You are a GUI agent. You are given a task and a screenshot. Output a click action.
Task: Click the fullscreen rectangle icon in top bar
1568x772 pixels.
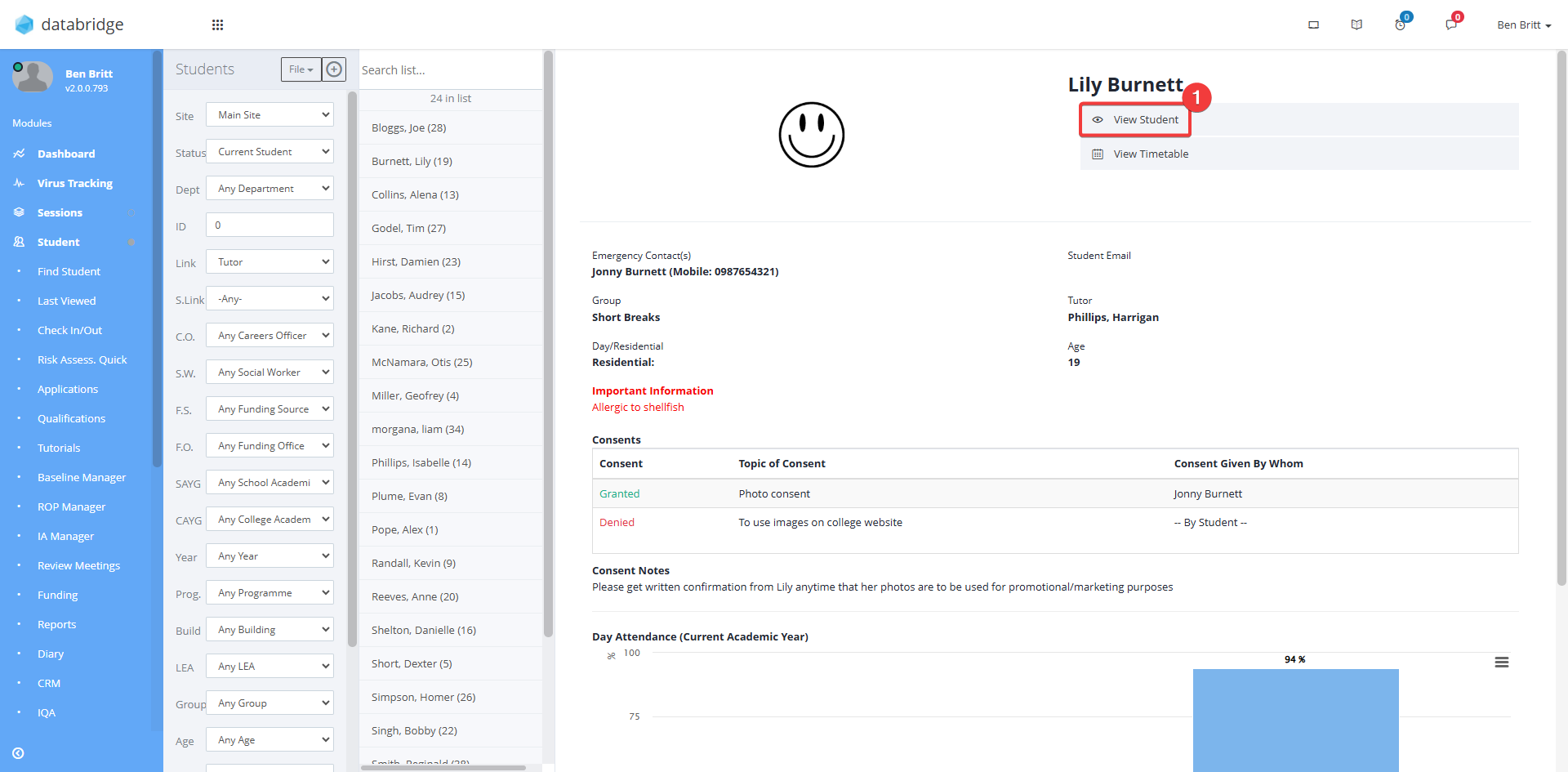(1313, 25)
